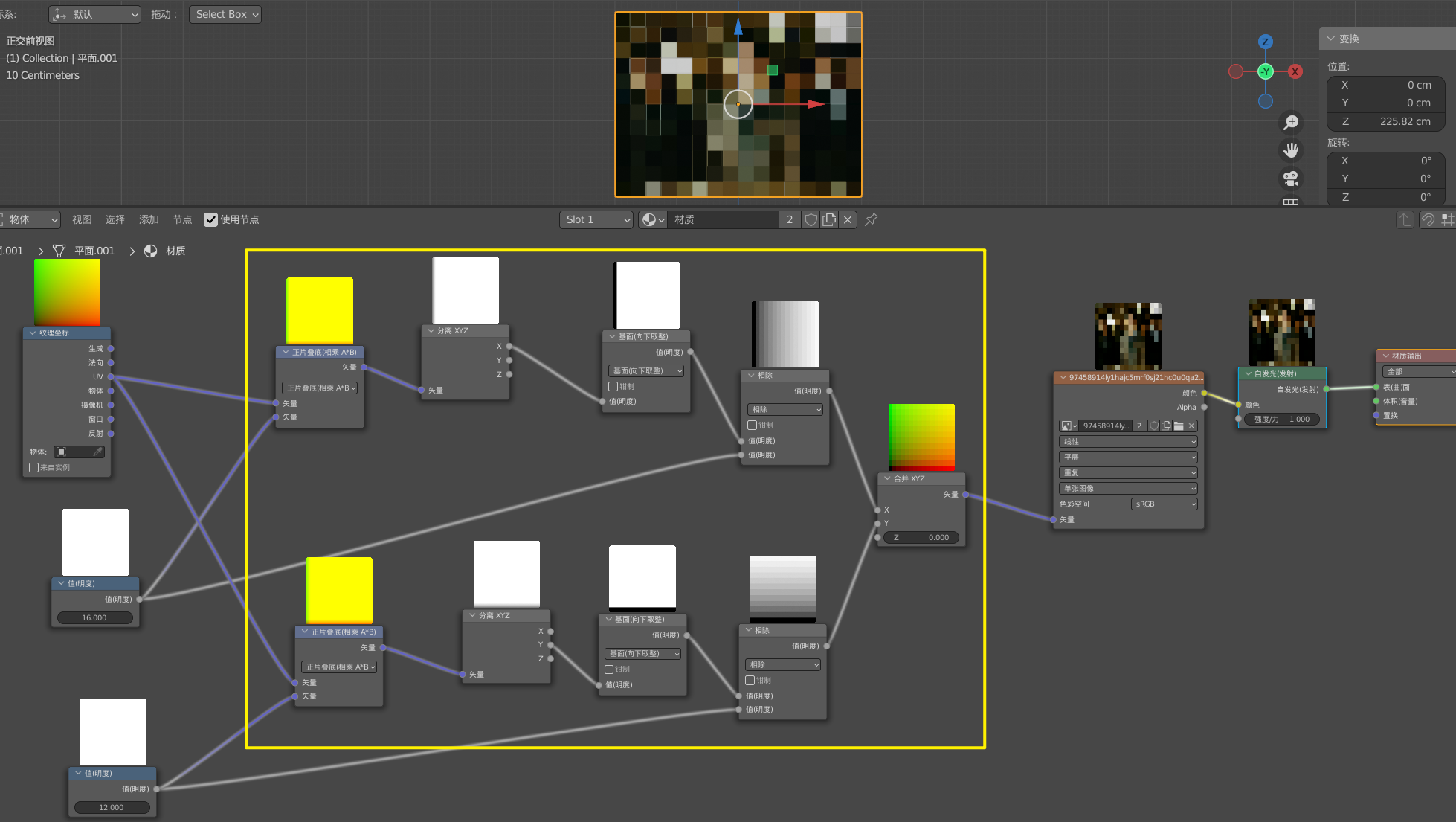Click the new material duplicate icon in header
Screen dimensions: 1456x822
tap(829, 219)
